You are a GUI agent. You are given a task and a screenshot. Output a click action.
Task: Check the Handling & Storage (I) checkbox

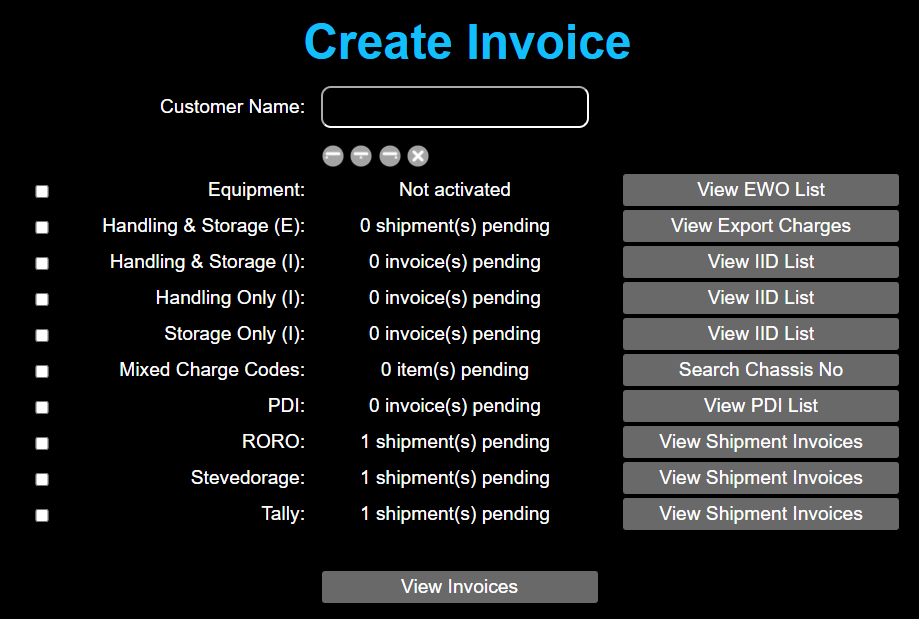coord(42,263)
